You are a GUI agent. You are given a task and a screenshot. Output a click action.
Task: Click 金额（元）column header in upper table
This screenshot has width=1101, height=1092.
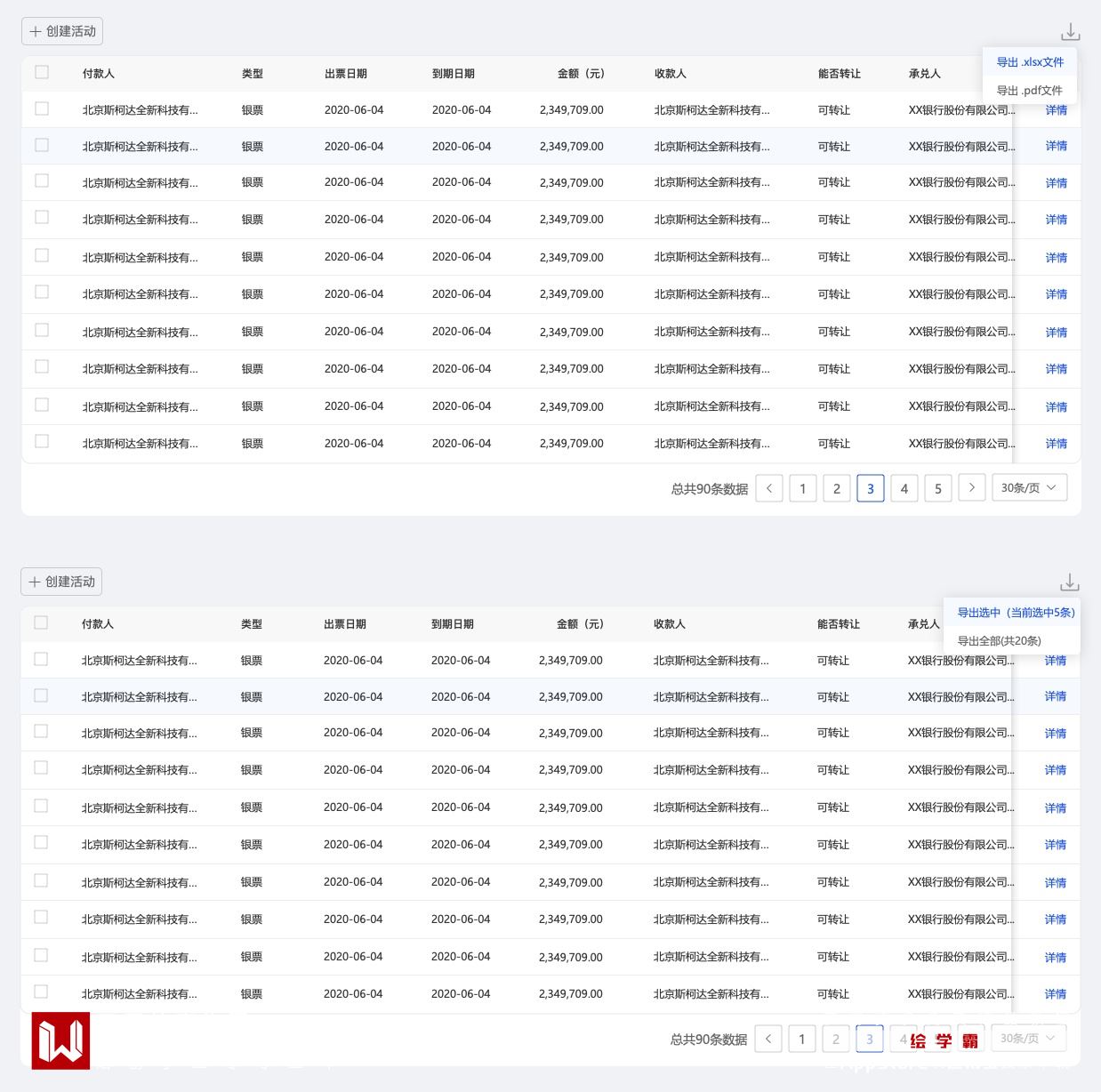pos(581,74)
